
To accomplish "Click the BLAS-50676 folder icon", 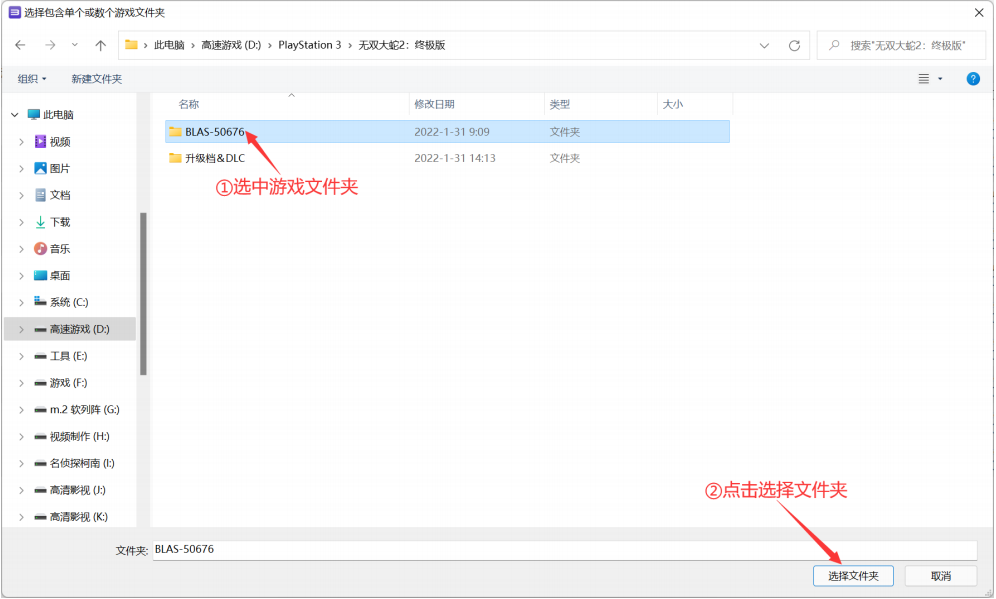I will pyautogui.click(x=175, y=132).
